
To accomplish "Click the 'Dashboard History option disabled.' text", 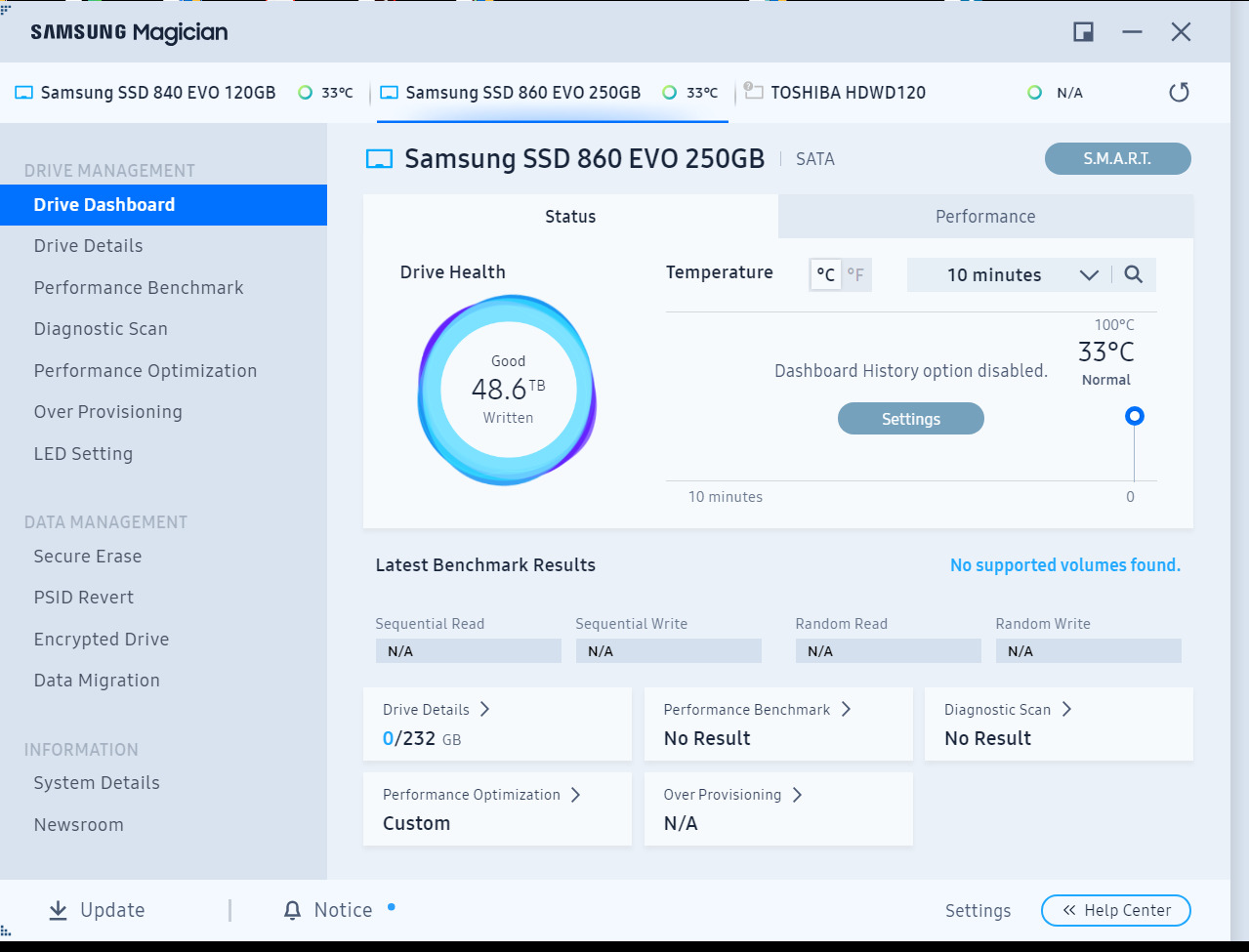I will 911,371.
